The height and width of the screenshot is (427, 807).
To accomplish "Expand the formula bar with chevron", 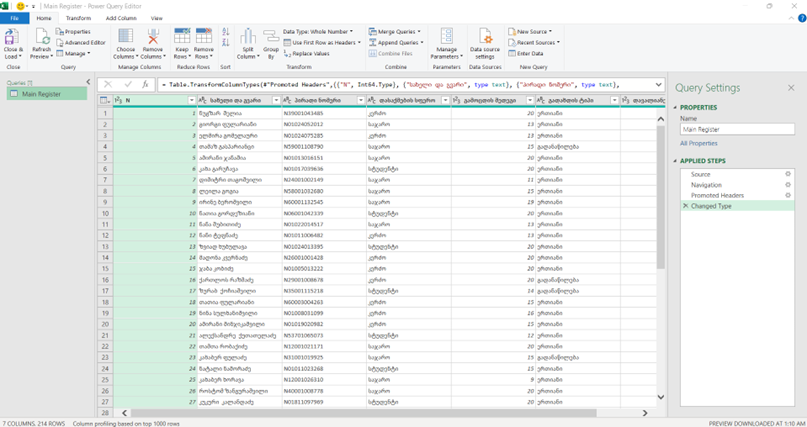I will (659, 85).
